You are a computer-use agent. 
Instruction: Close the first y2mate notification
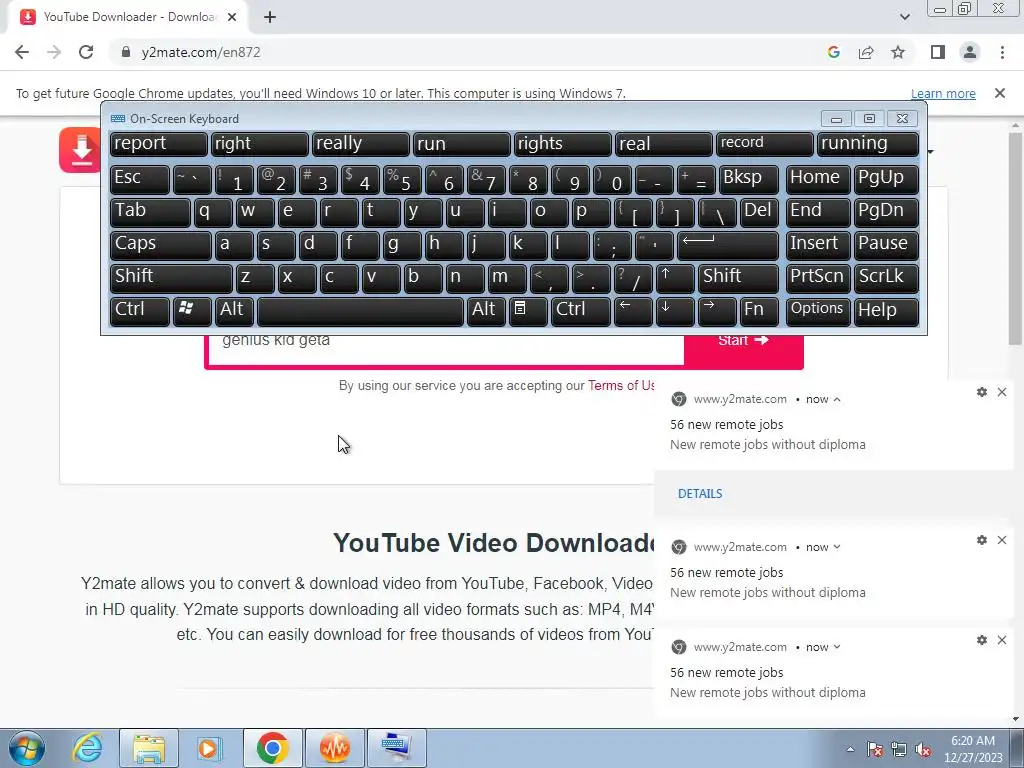tap(1002, 392)
